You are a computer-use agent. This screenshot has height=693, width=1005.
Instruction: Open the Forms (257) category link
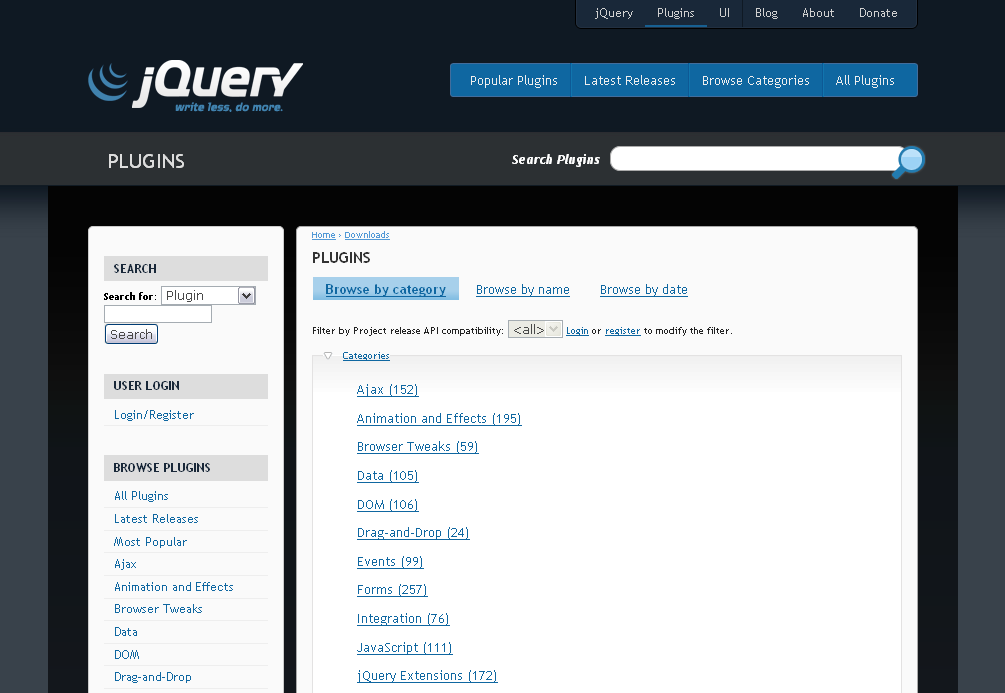pos(391,590)
